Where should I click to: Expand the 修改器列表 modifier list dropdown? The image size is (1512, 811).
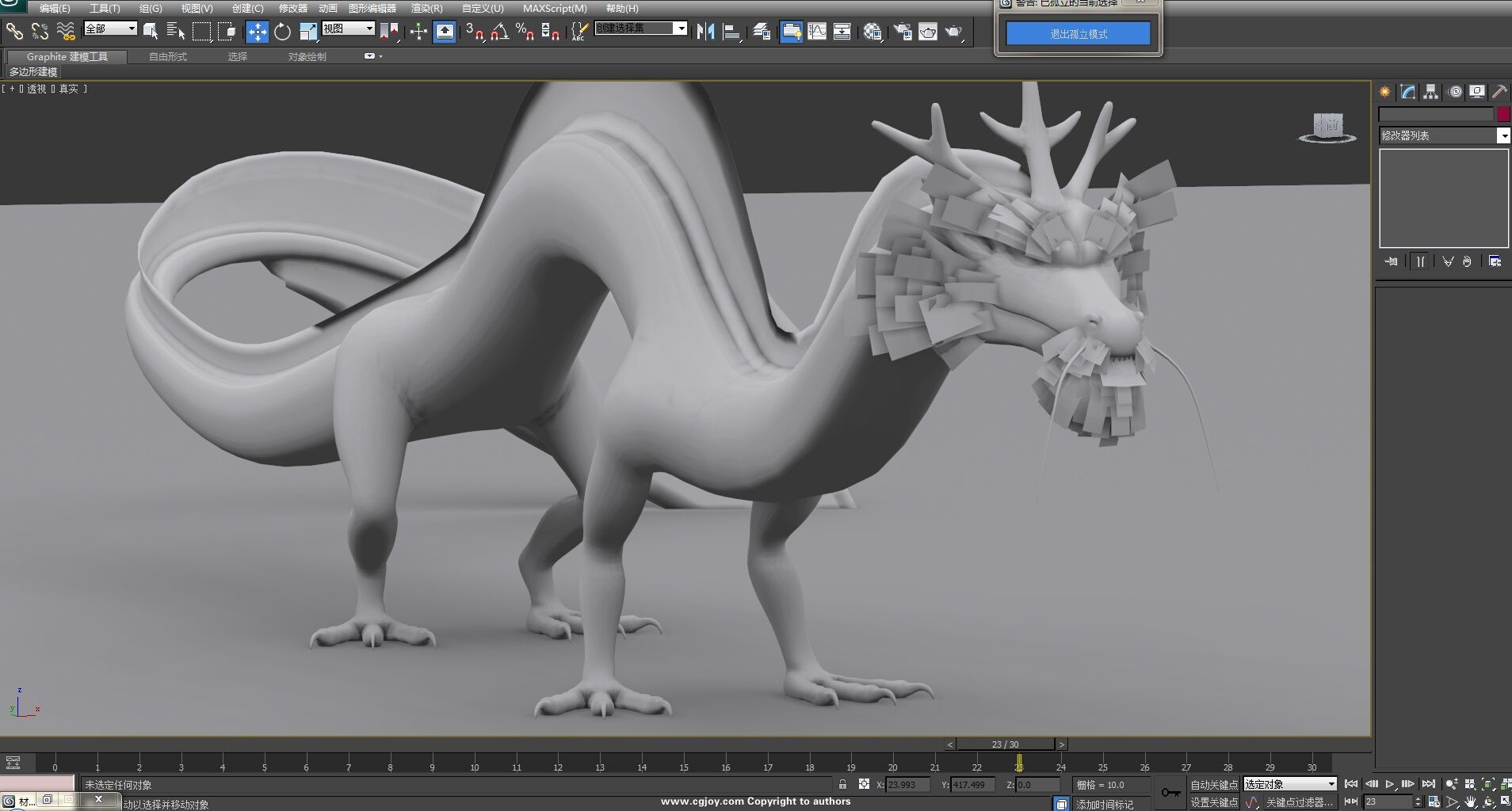pyautogui.click(x=1502, y=136)
